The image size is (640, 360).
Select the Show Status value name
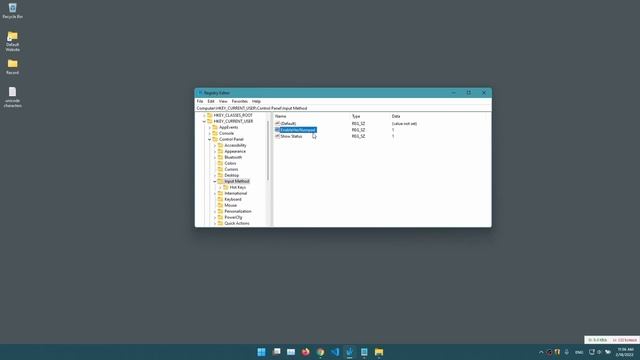291,136
